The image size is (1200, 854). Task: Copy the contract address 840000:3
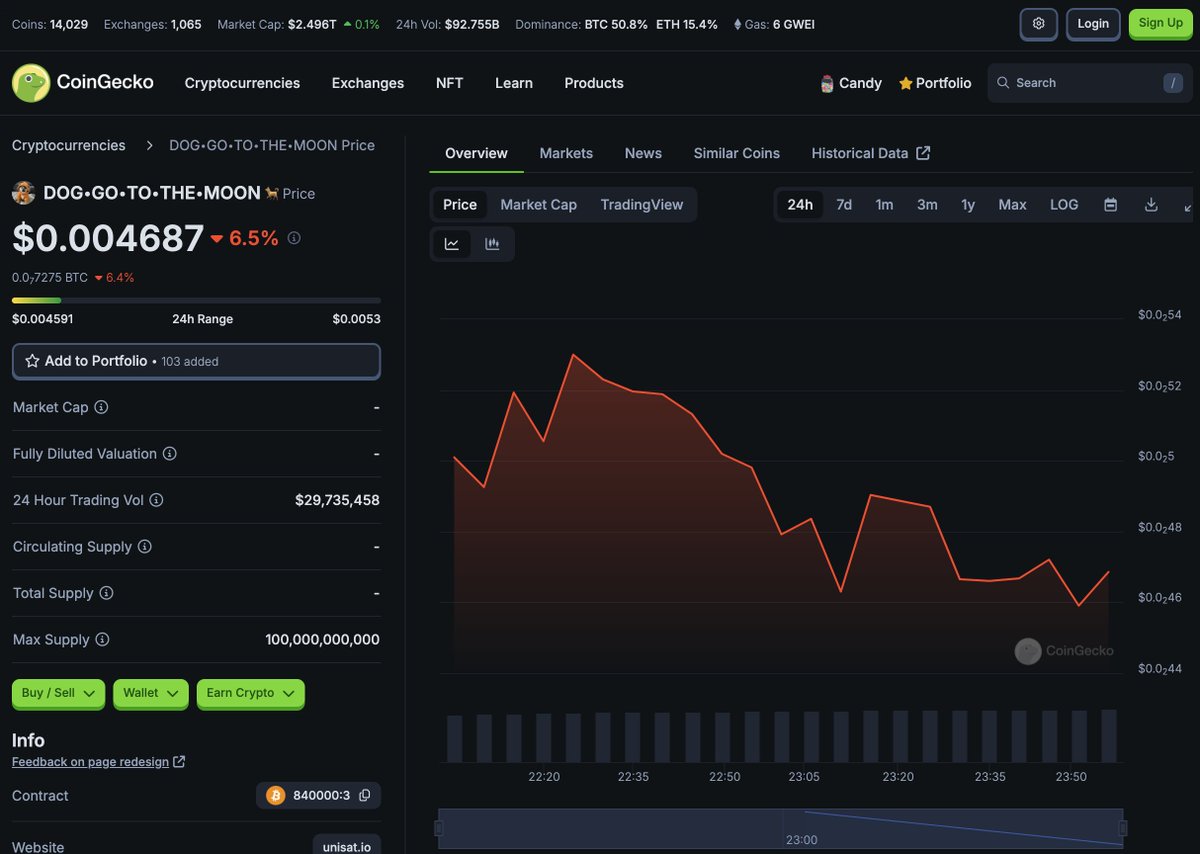[365, 796]
